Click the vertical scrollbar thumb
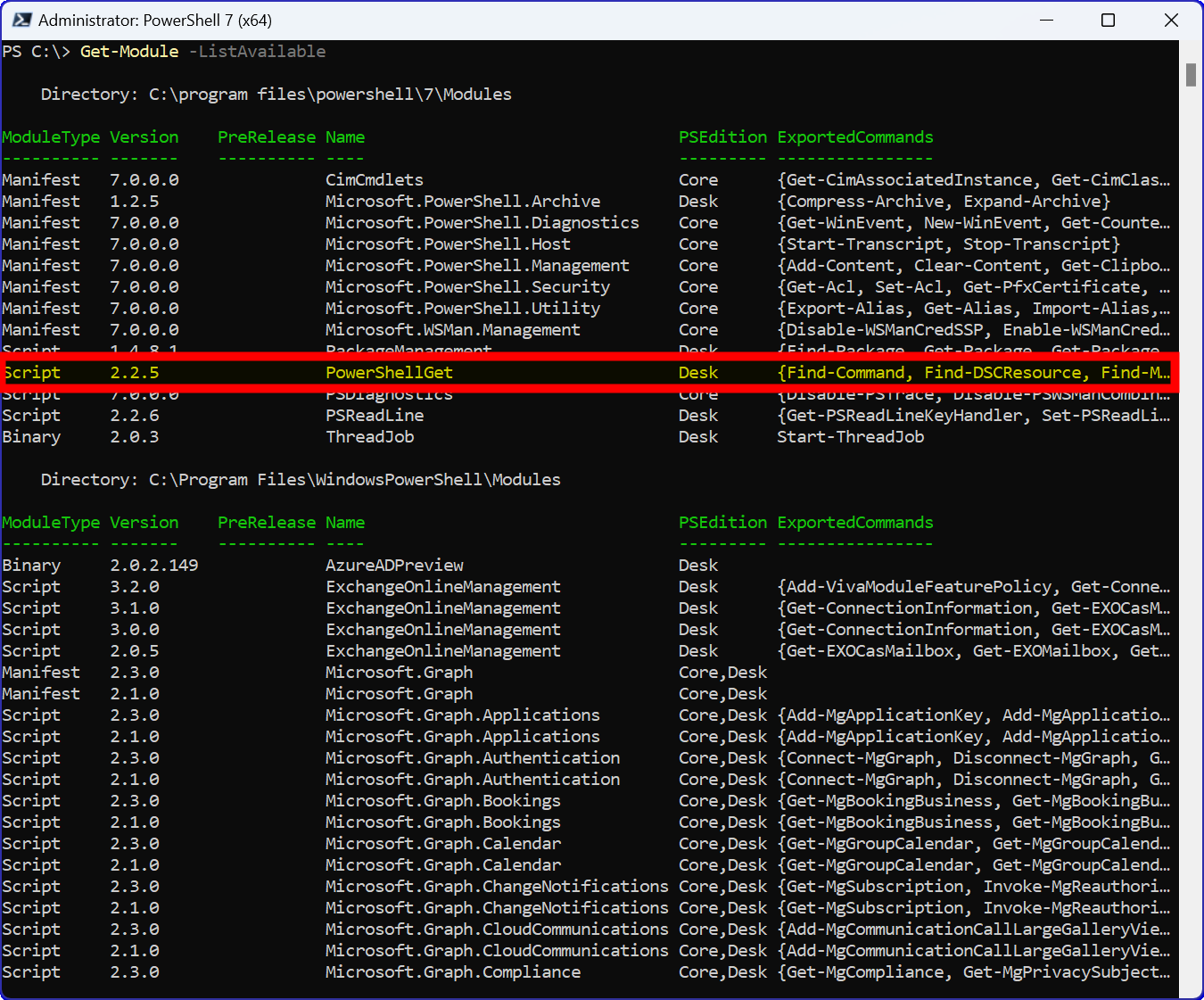Viewport: 1204px width, 1000px height. tap(1191, 75)
